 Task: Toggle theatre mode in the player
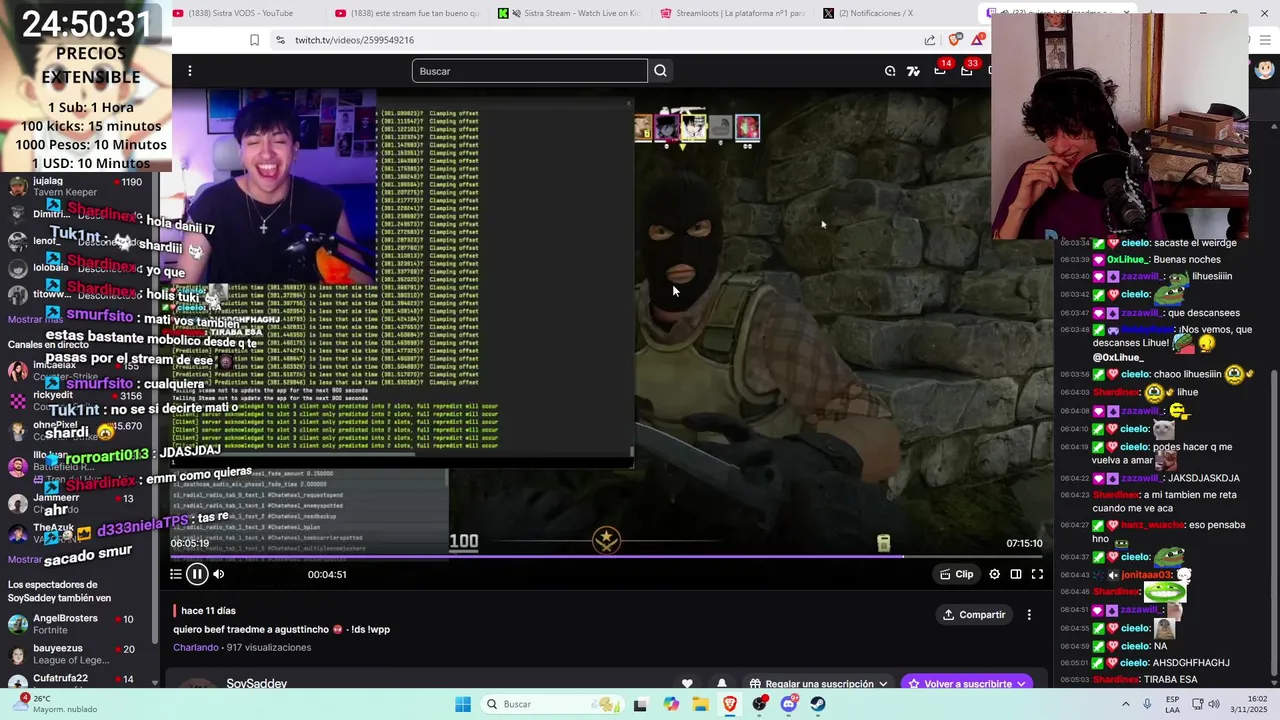point(1016,574)
